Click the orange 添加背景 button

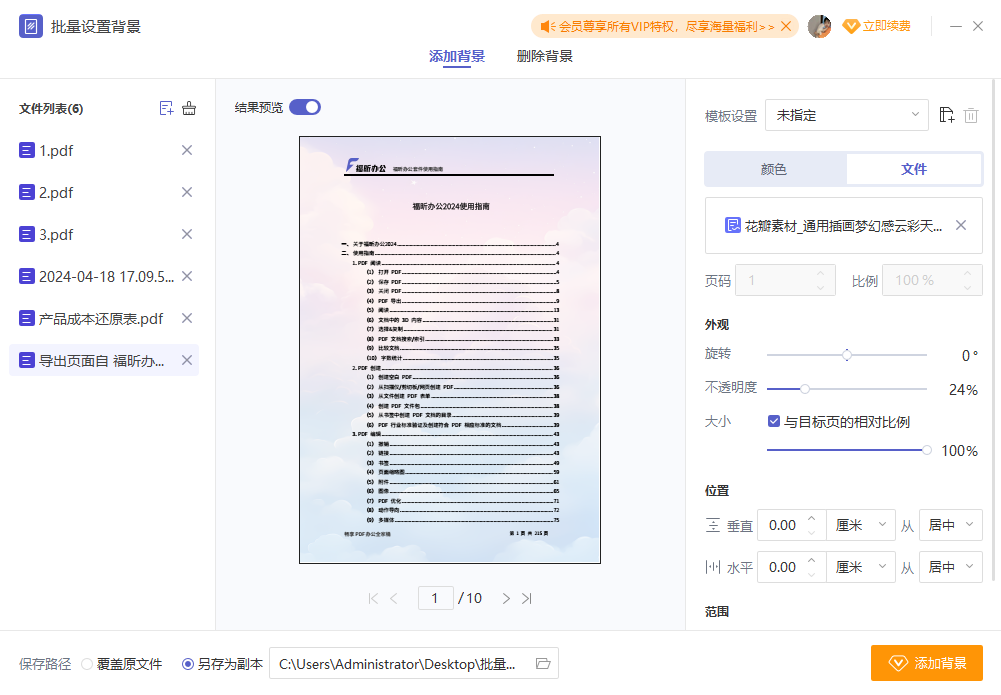point(926,663)
